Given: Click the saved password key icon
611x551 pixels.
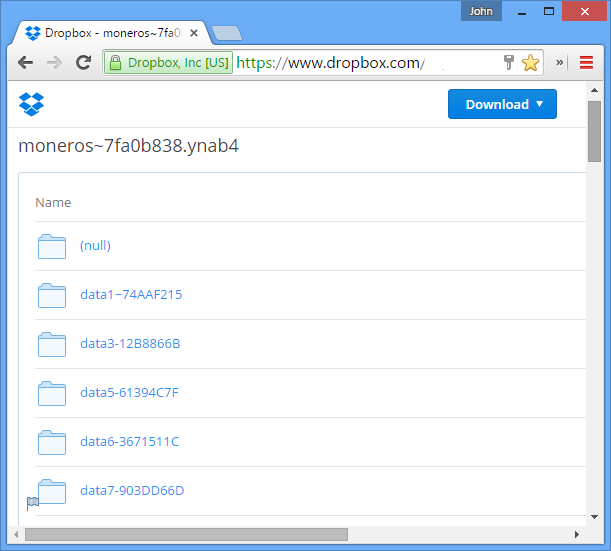Looking at the screenshot, I should point(509,62).
